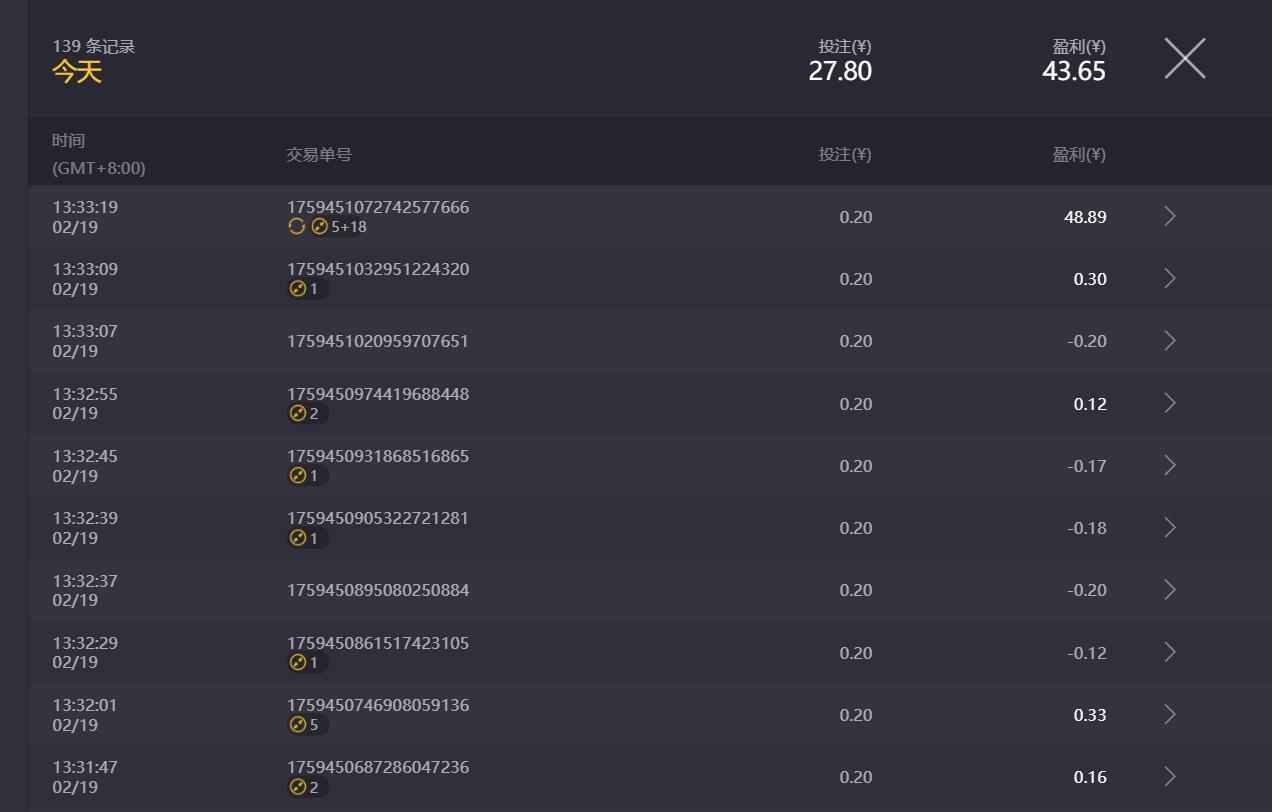Expand the 13:33:07 record with the chevron
This screenshot has height=812, width=1272.
pos(1170,341)
